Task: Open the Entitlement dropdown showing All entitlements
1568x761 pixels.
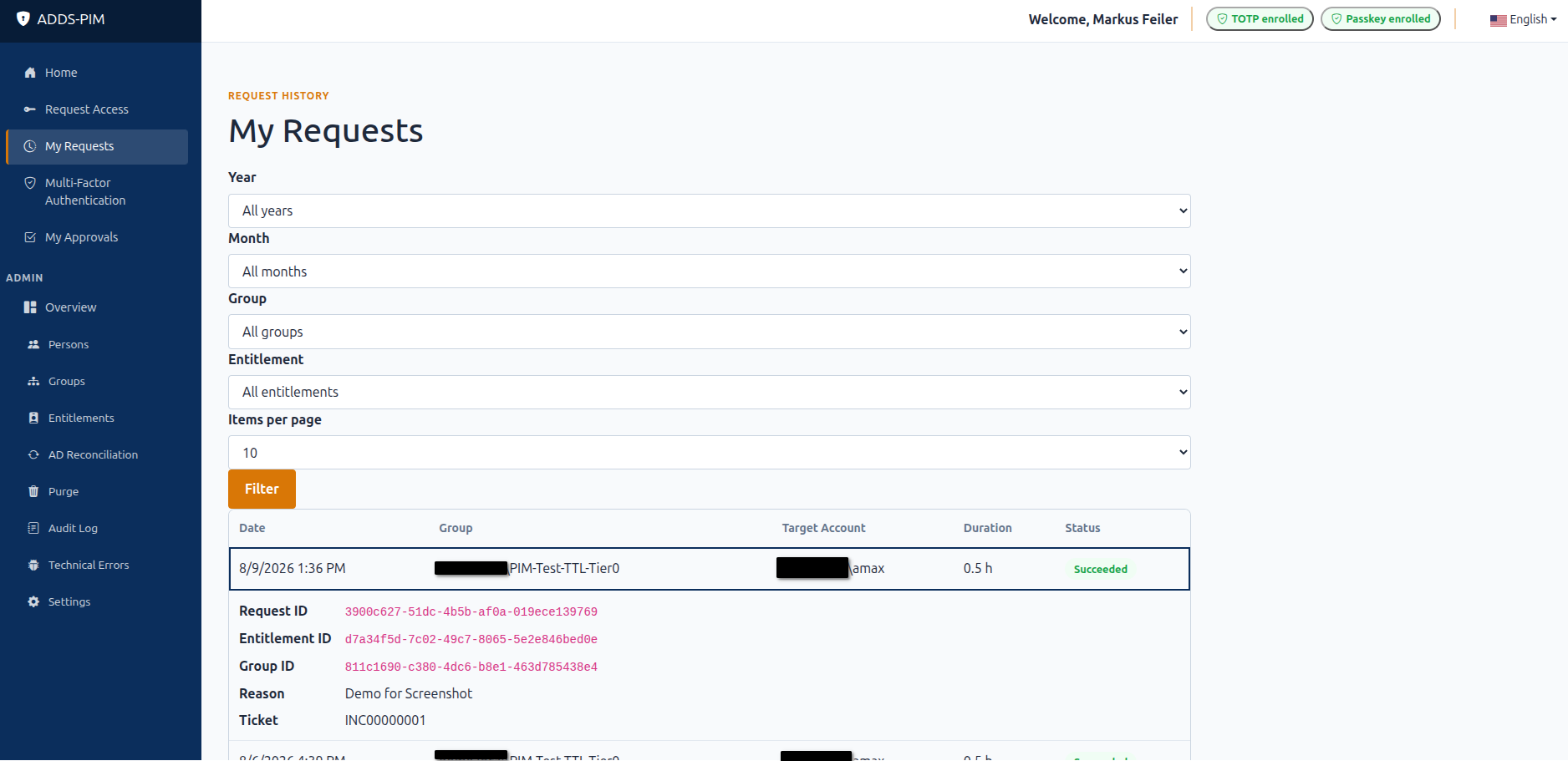Action: [x=709, y=392]
